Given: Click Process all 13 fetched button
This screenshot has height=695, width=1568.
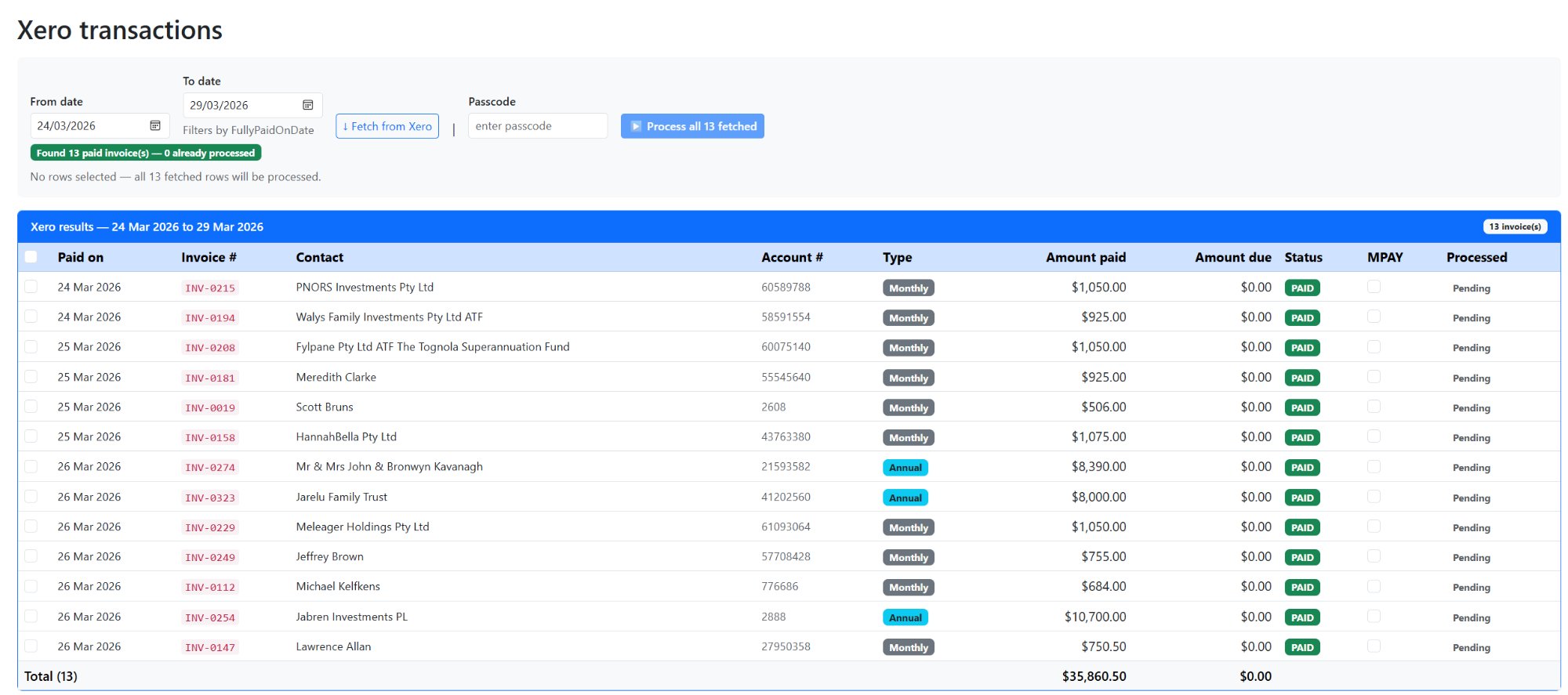Looking at the screenshot, I should tap(692, 126).
